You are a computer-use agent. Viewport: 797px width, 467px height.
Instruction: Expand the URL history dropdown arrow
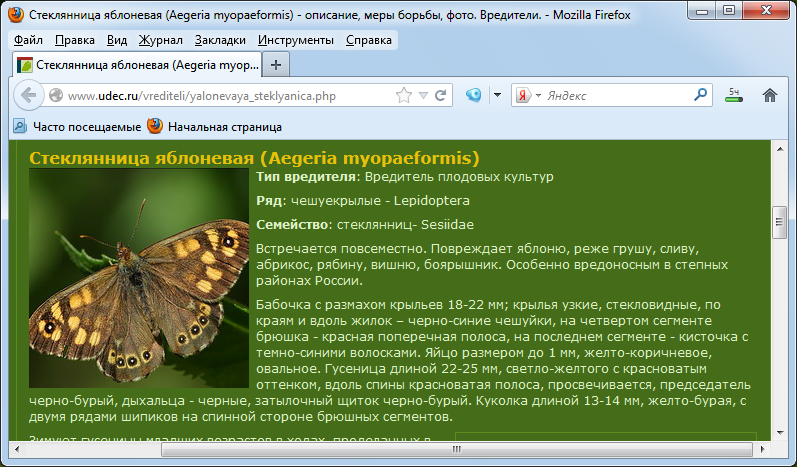(x=424, y=96)
